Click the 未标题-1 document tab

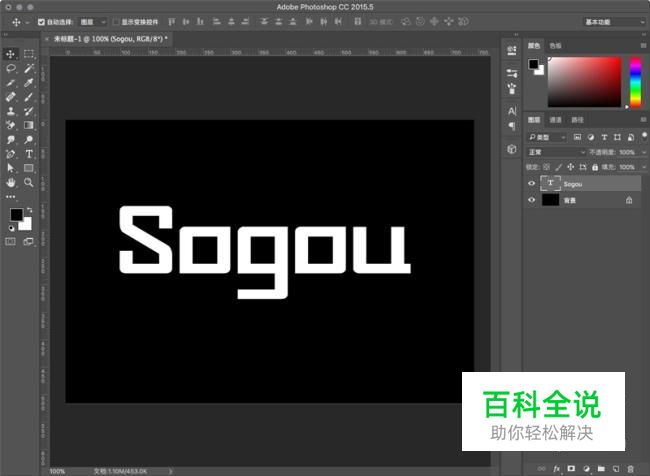[112, 38]
